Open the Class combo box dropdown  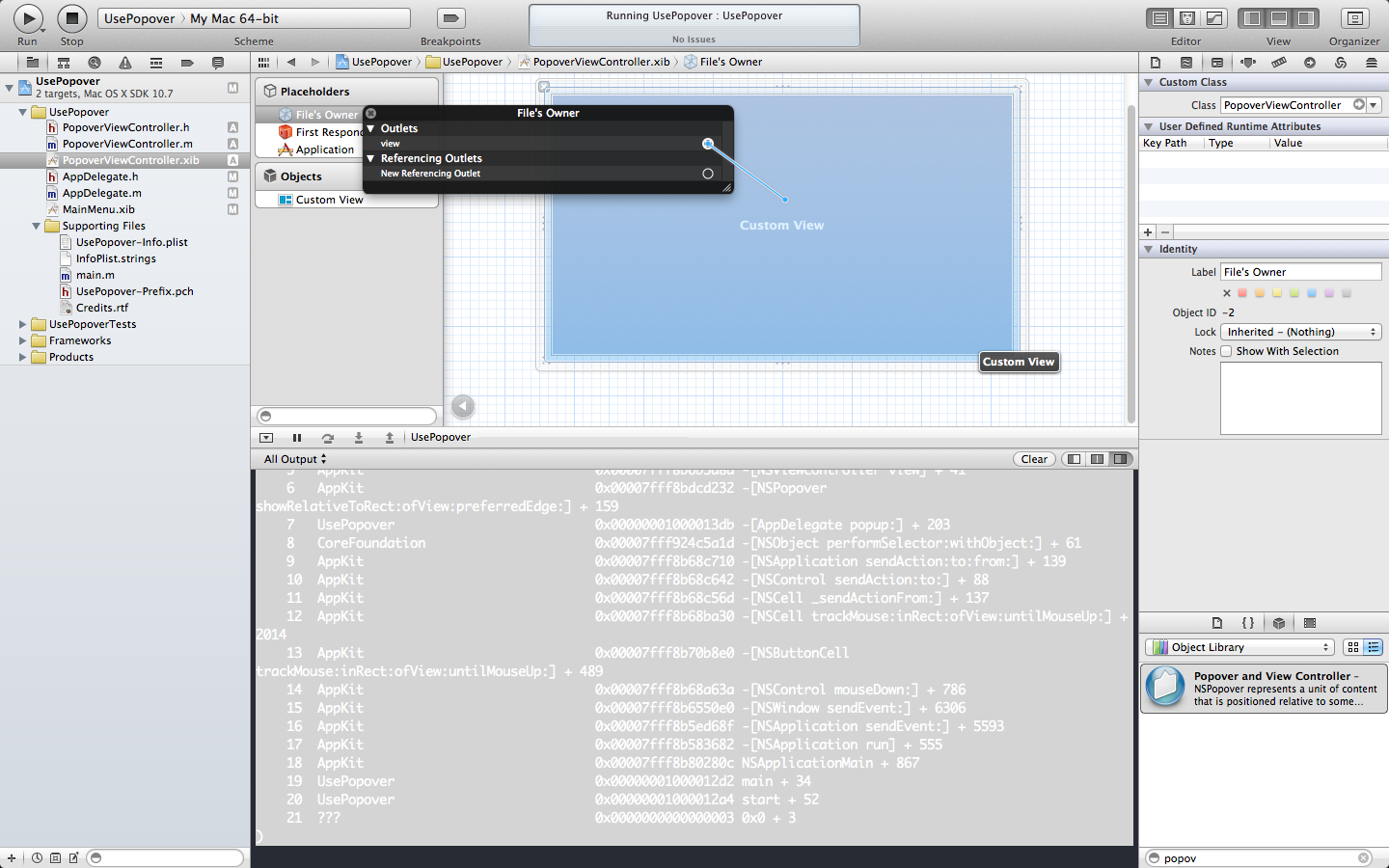(x=1375, y=105)
